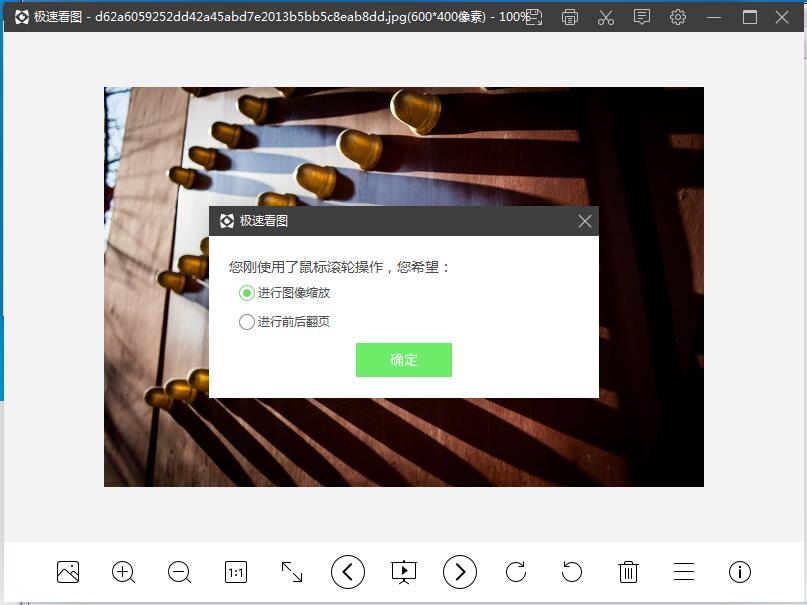Screen dimensions: 807x605
Task: Rotate image clockwise
Action: [x=516, y=572]
